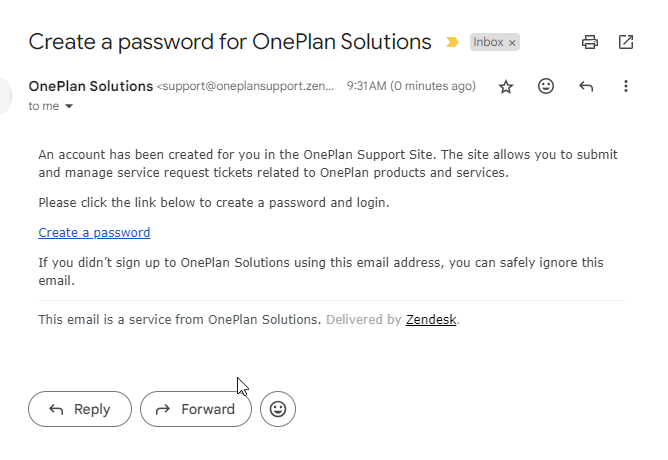668x460 pixels.
Task: Click the 9:31 AM timestamp
Action: (x=411, y=86)
